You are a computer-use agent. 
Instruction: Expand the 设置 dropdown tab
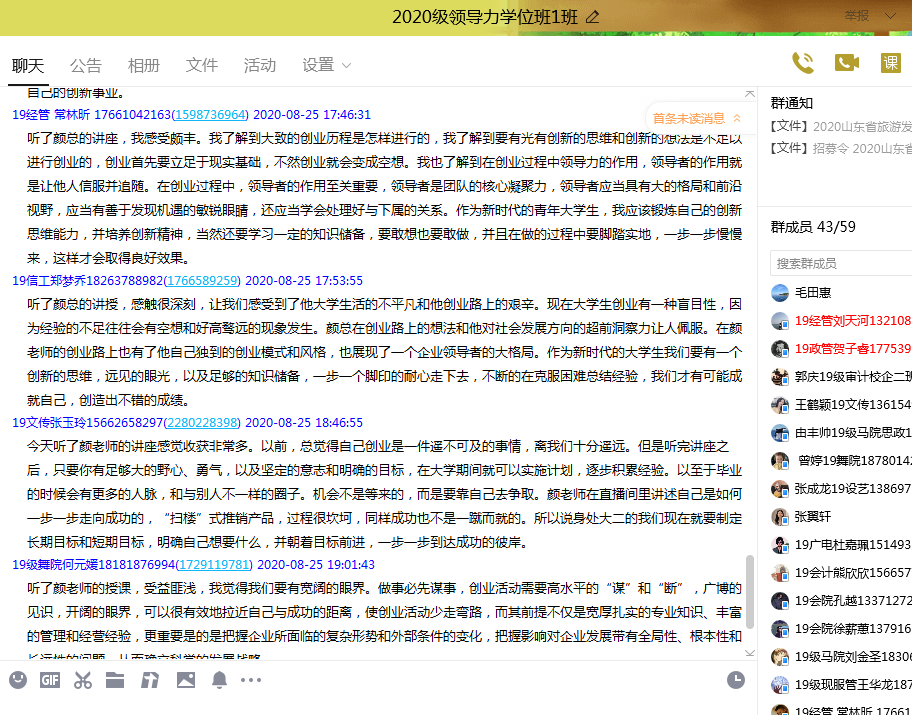point(327,65)
